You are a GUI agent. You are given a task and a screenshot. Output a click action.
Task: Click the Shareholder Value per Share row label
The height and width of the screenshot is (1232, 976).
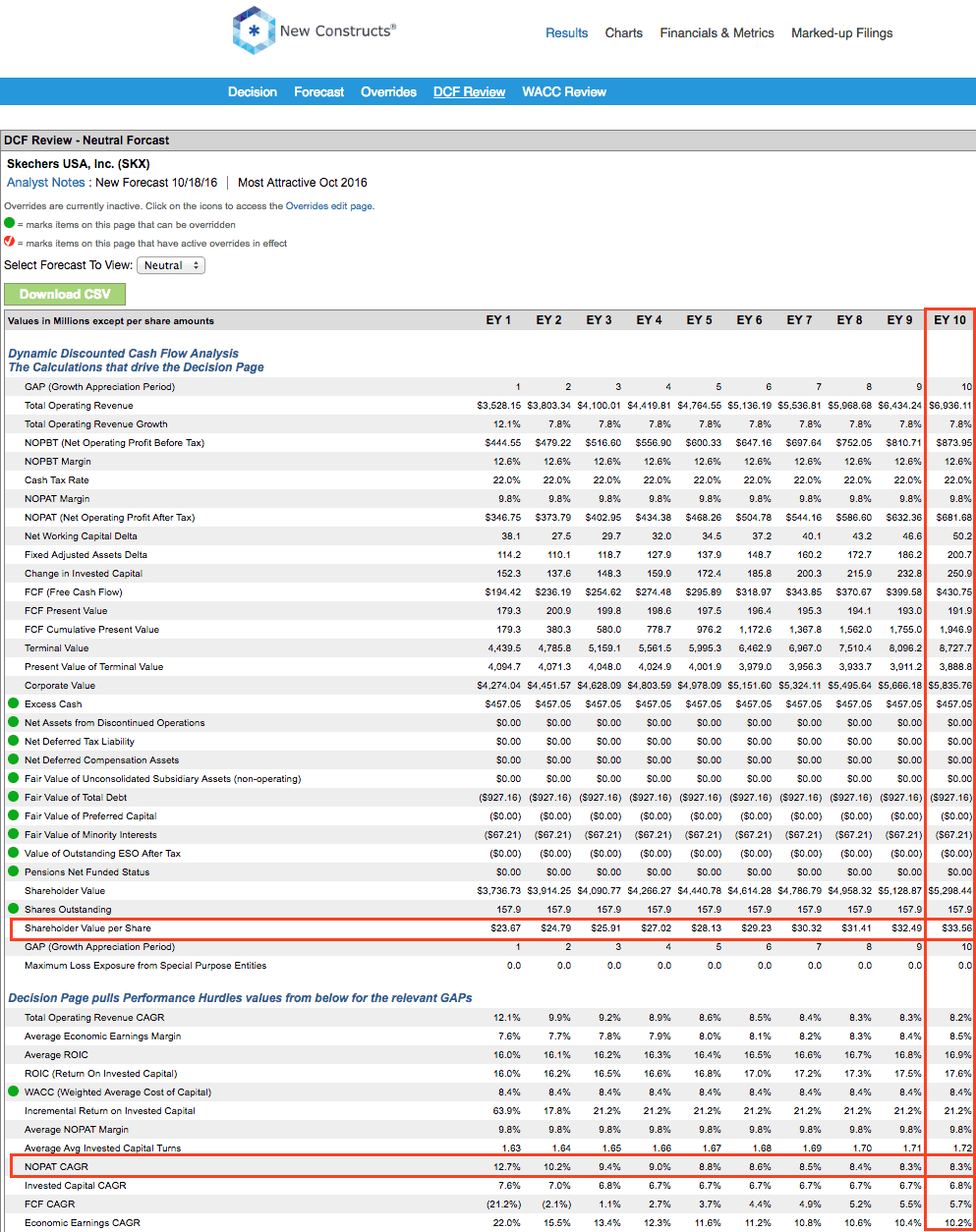tap(87, 927)
